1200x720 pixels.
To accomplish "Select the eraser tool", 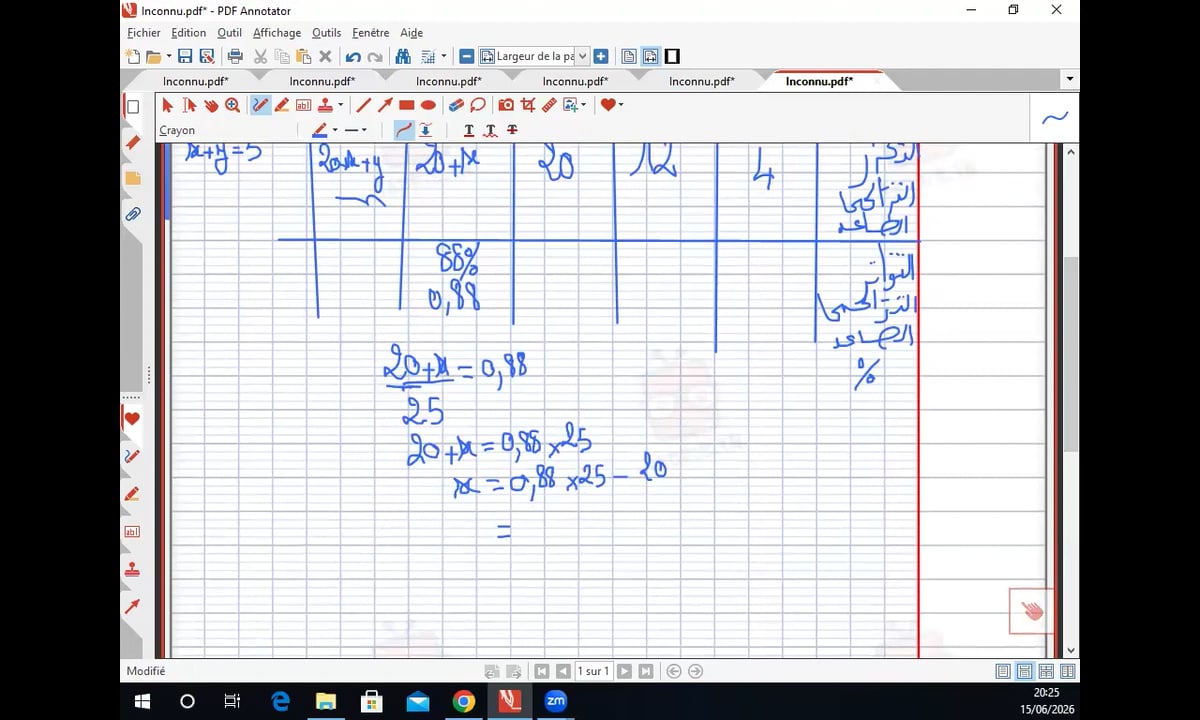I will click(x=456, y=104).
